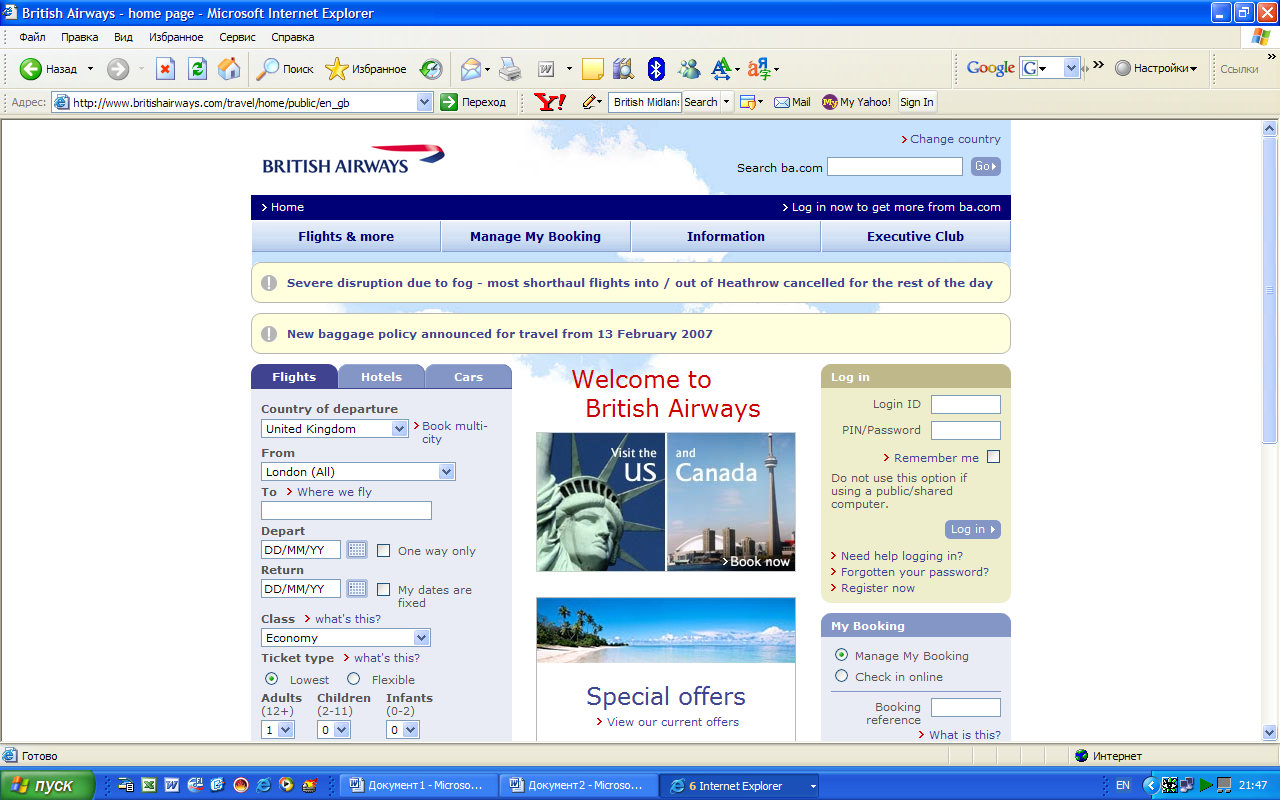
Task: Expand the address bar URL dropdown
Action: (x=424, y=102)
